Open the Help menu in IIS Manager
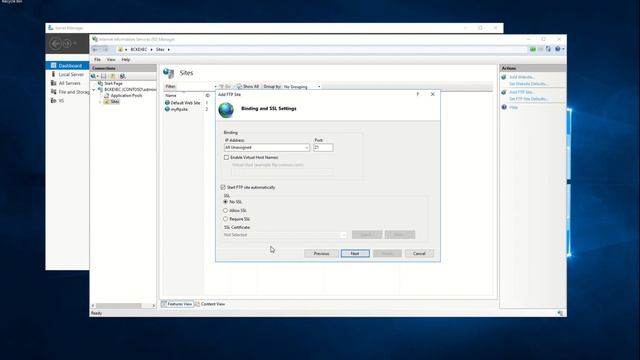 [x=126, y=60]
